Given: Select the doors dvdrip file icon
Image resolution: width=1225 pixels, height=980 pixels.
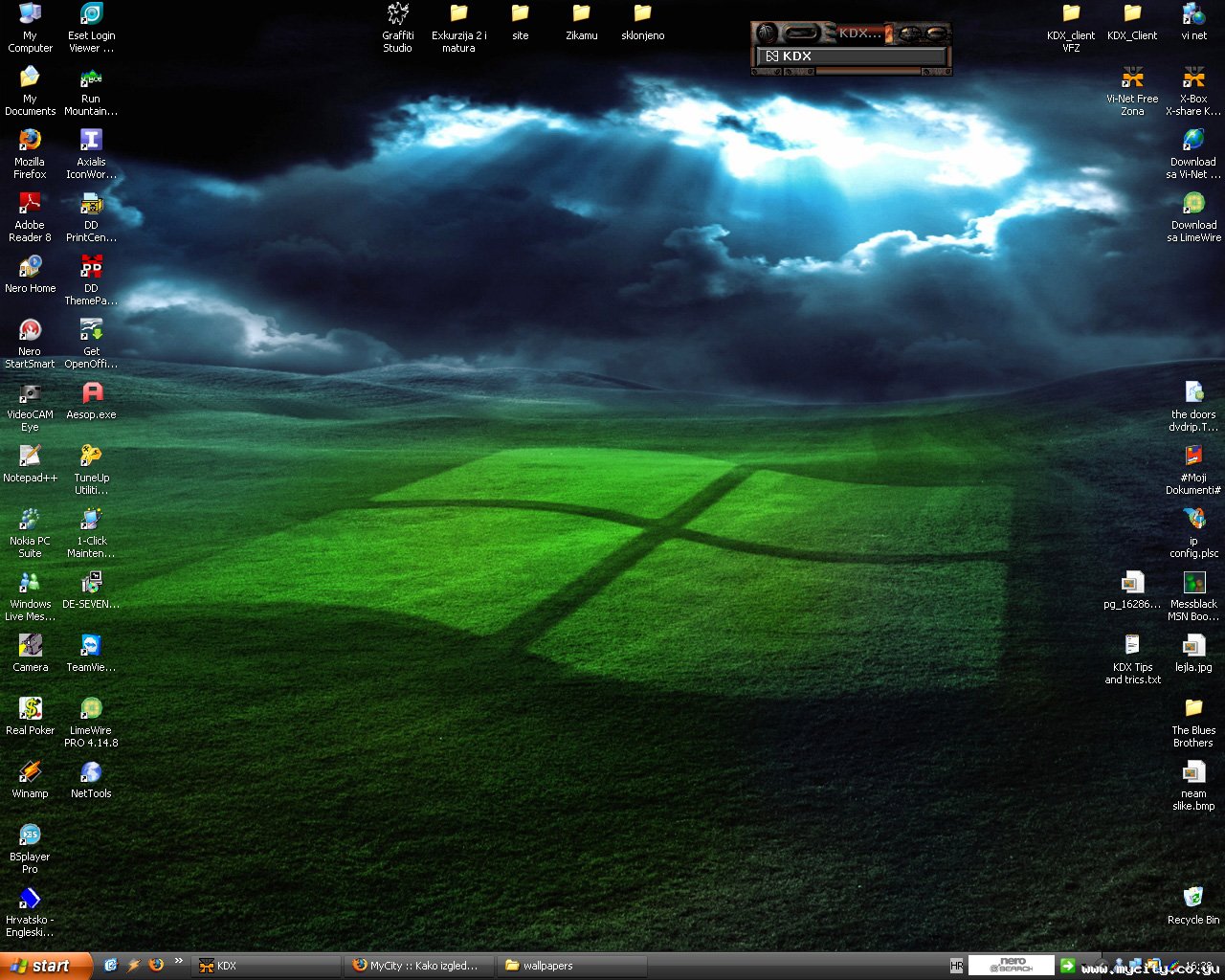Looking at the screenshot, I should coord(1193,406).
